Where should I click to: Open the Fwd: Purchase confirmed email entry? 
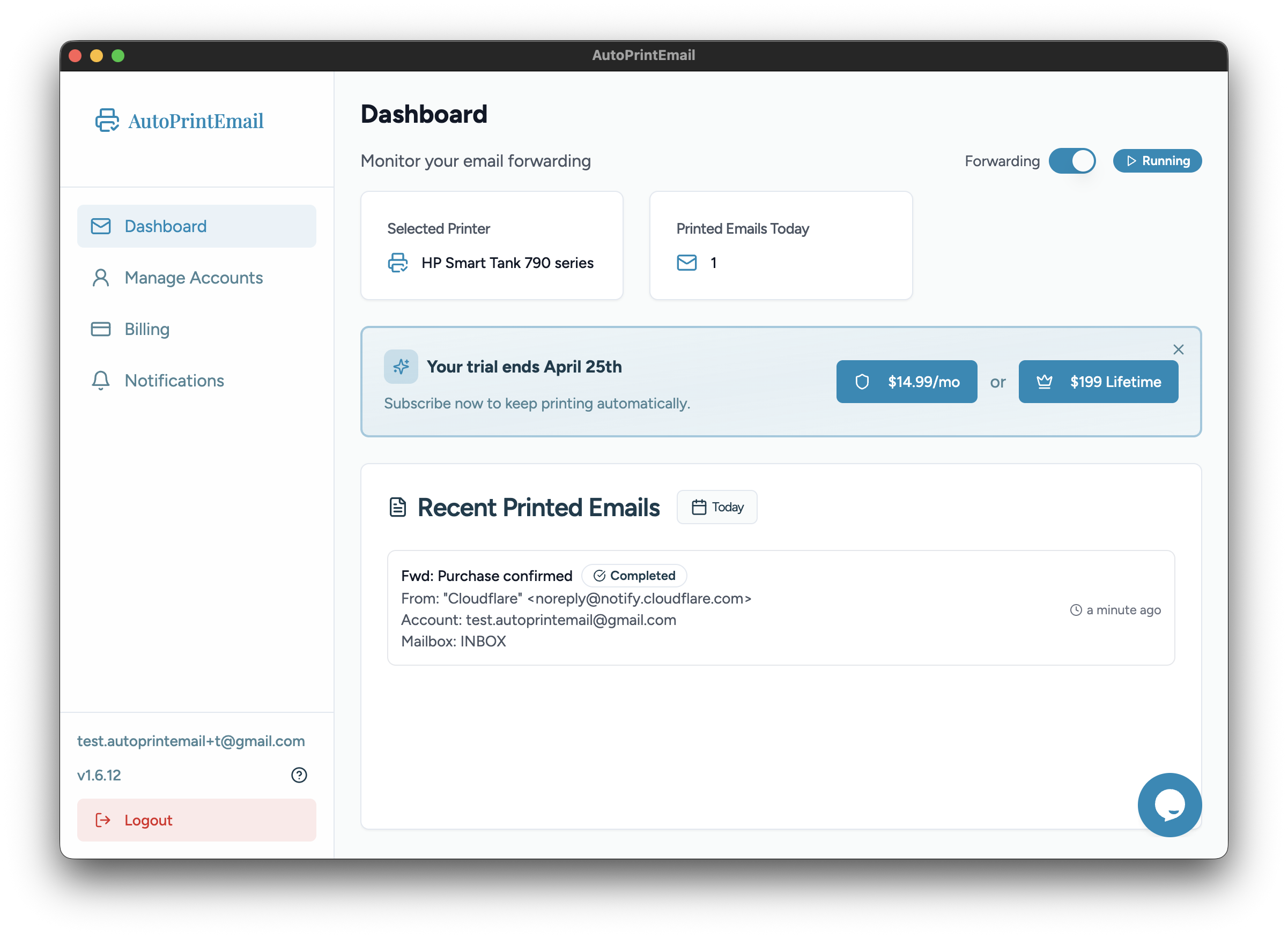point(487,576)
